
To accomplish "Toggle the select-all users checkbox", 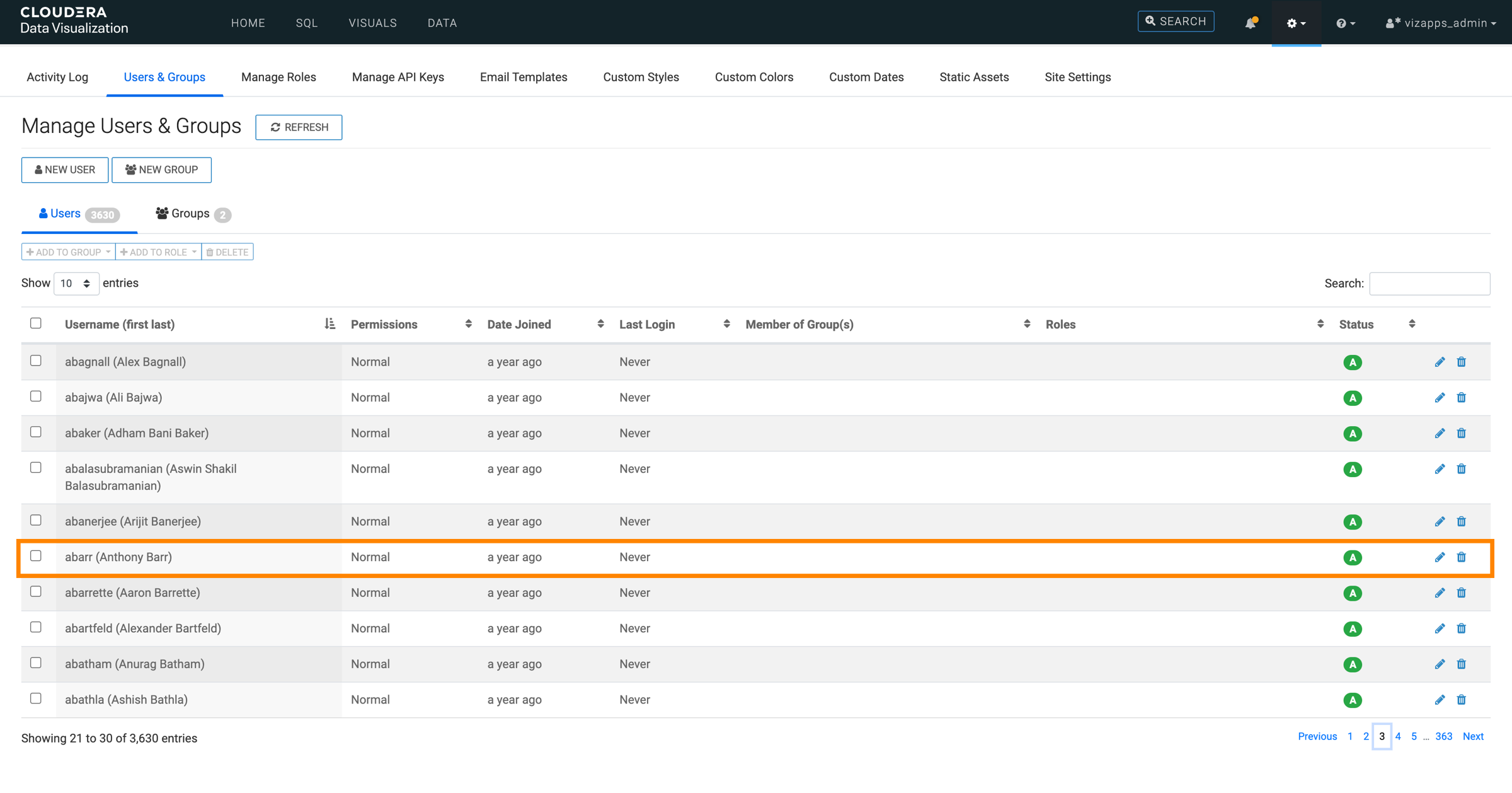I will (36, 323).
